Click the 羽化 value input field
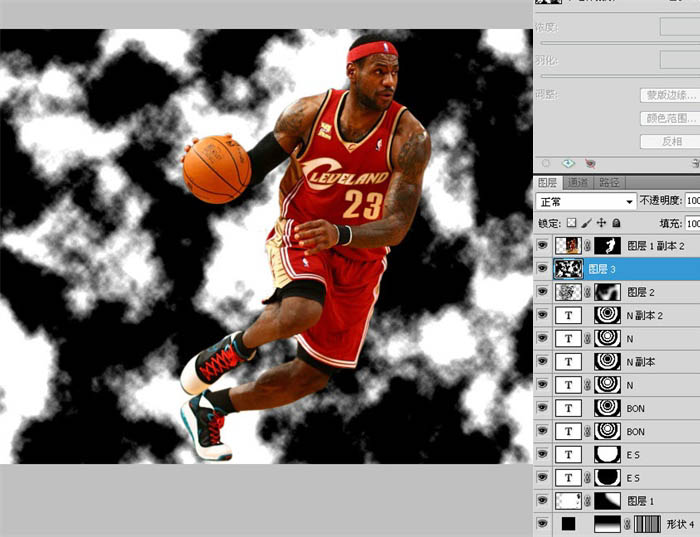This screenshot has height=537, width=700. [680, 60]
